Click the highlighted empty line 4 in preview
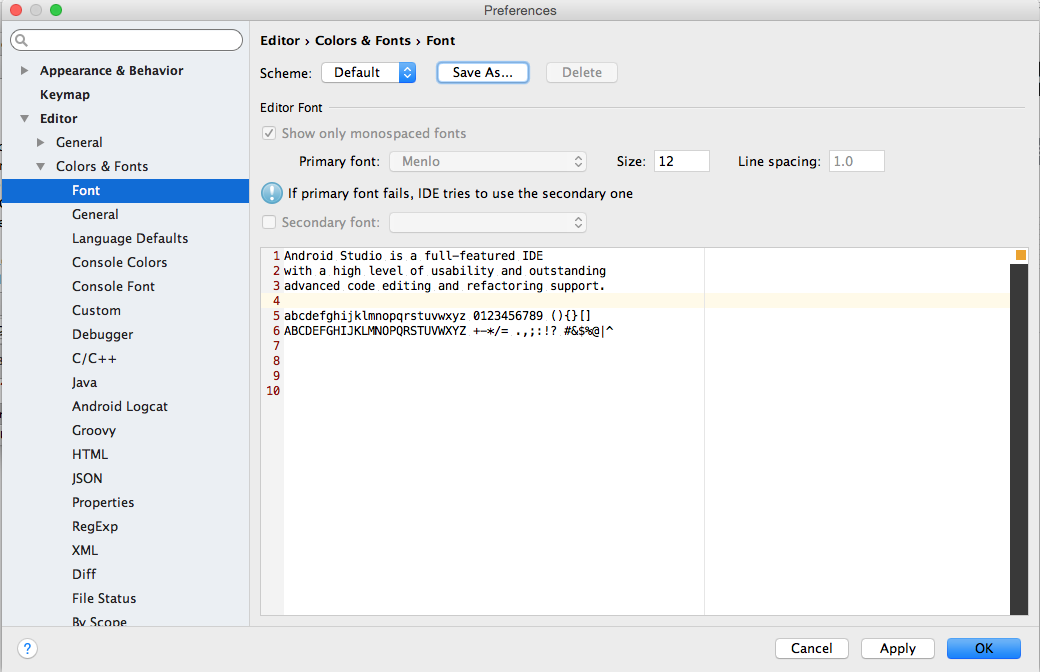Screen dimensions: 1040x672 coord(647,301)
